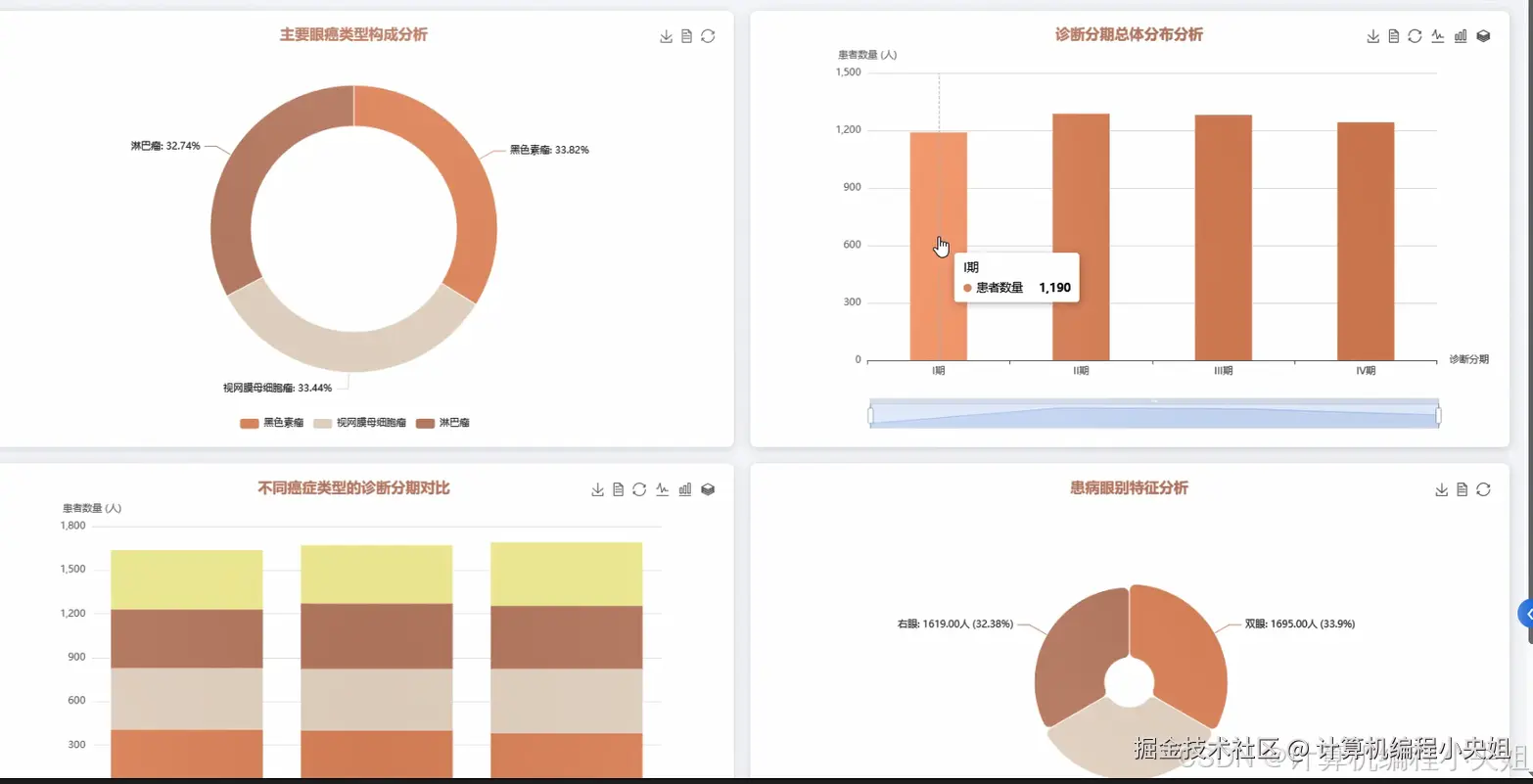This screenshot has width=1533, height=784.
Task: Save 主要眼癌类型构成分析 chart as image
Action: pos(667,36)
